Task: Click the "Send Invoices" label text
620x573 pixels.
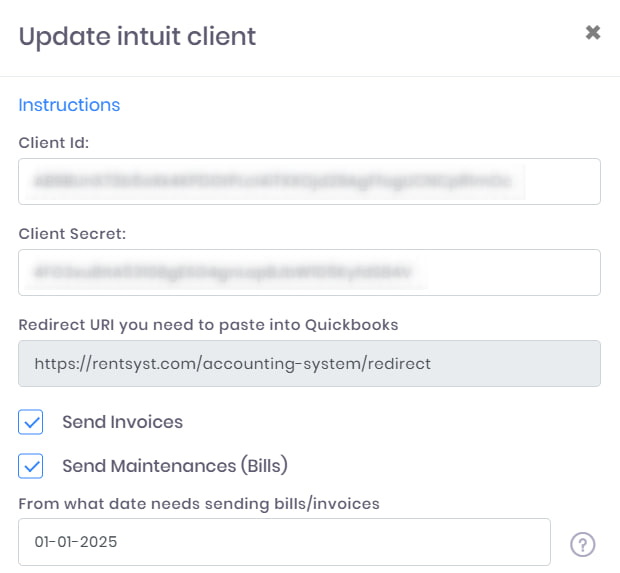Action: coord(122,422)
